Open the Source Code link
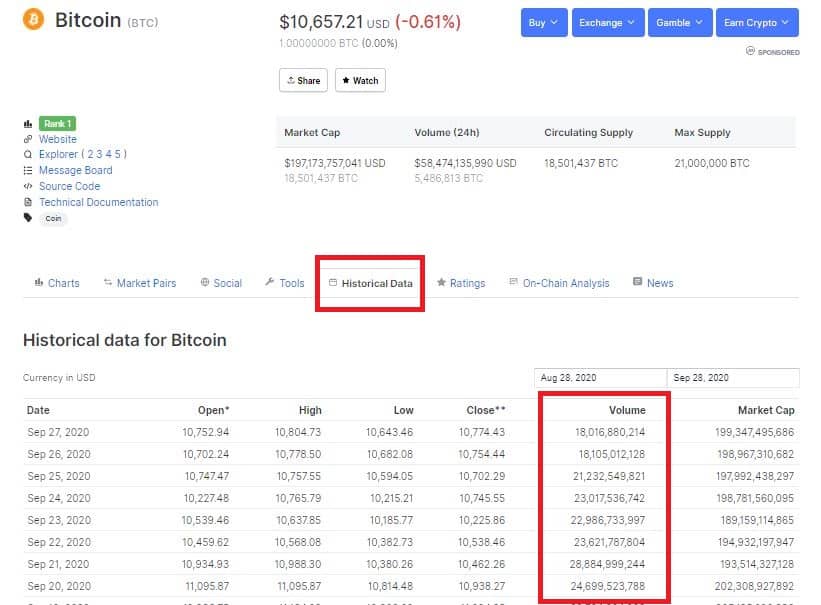Viewport: 821px width, 605px height. (69, 186)
